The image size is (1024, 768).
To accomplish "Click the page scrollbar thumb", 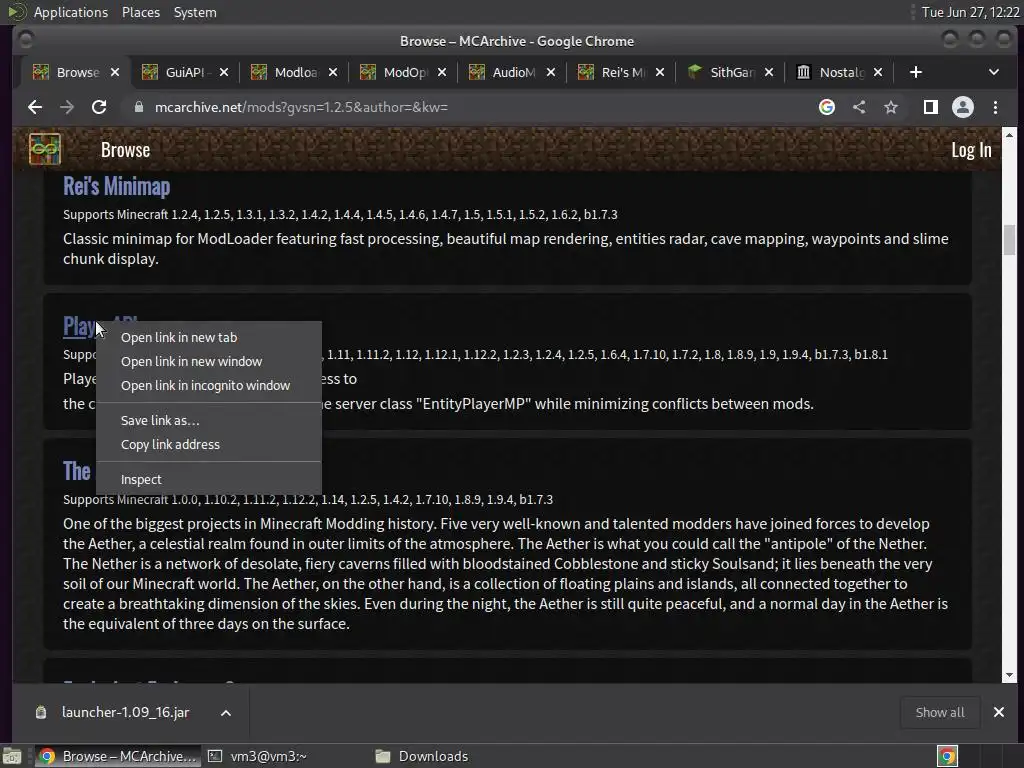I will pyautogui.click(x=1009, y=240).
